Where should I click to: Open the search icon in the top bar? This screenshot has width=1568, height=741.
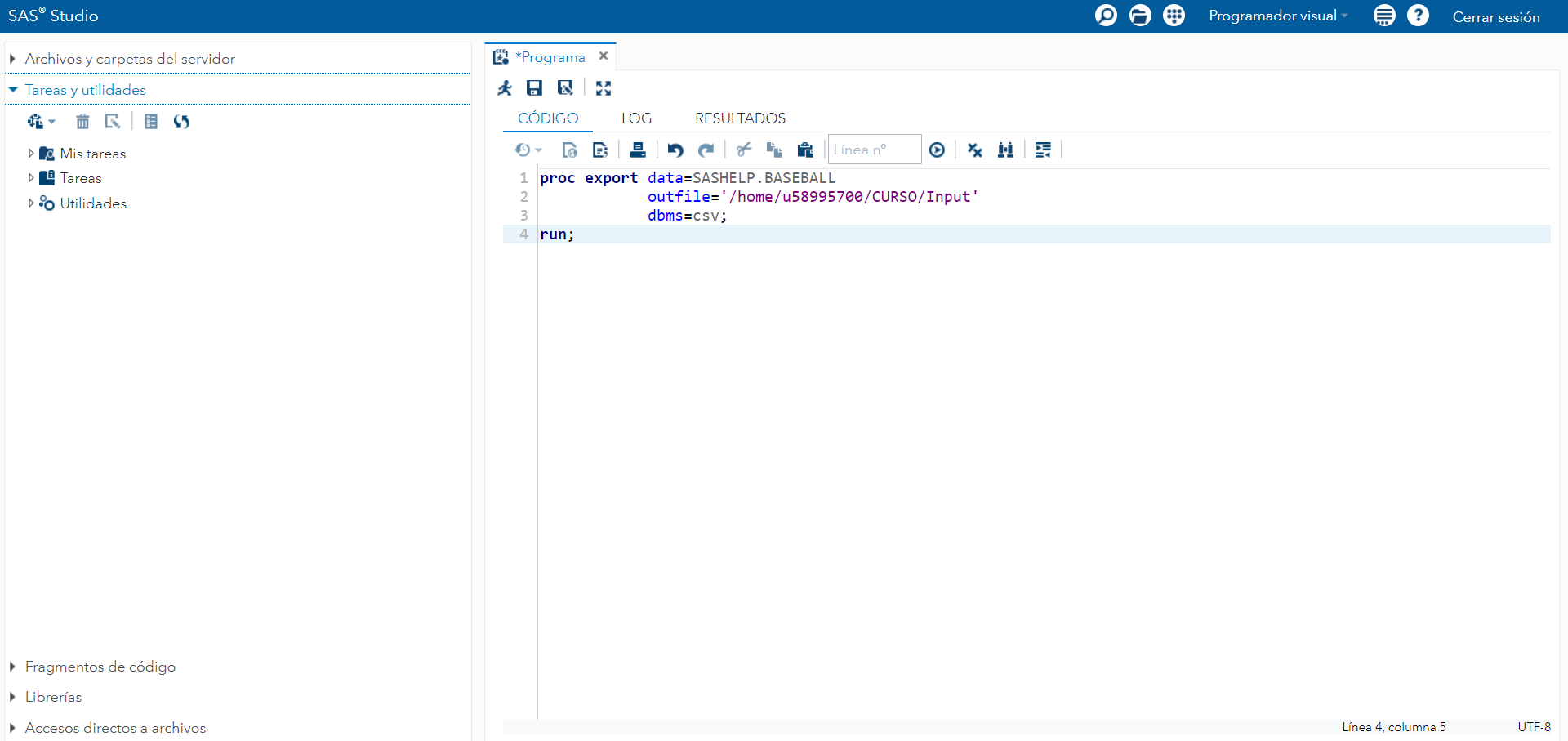[x=1106, y=16]
